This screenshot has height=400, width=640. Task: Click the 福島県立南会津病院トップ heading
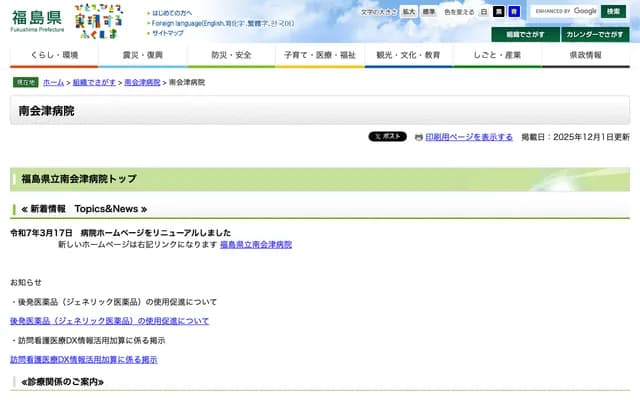(x=79, y=179)
